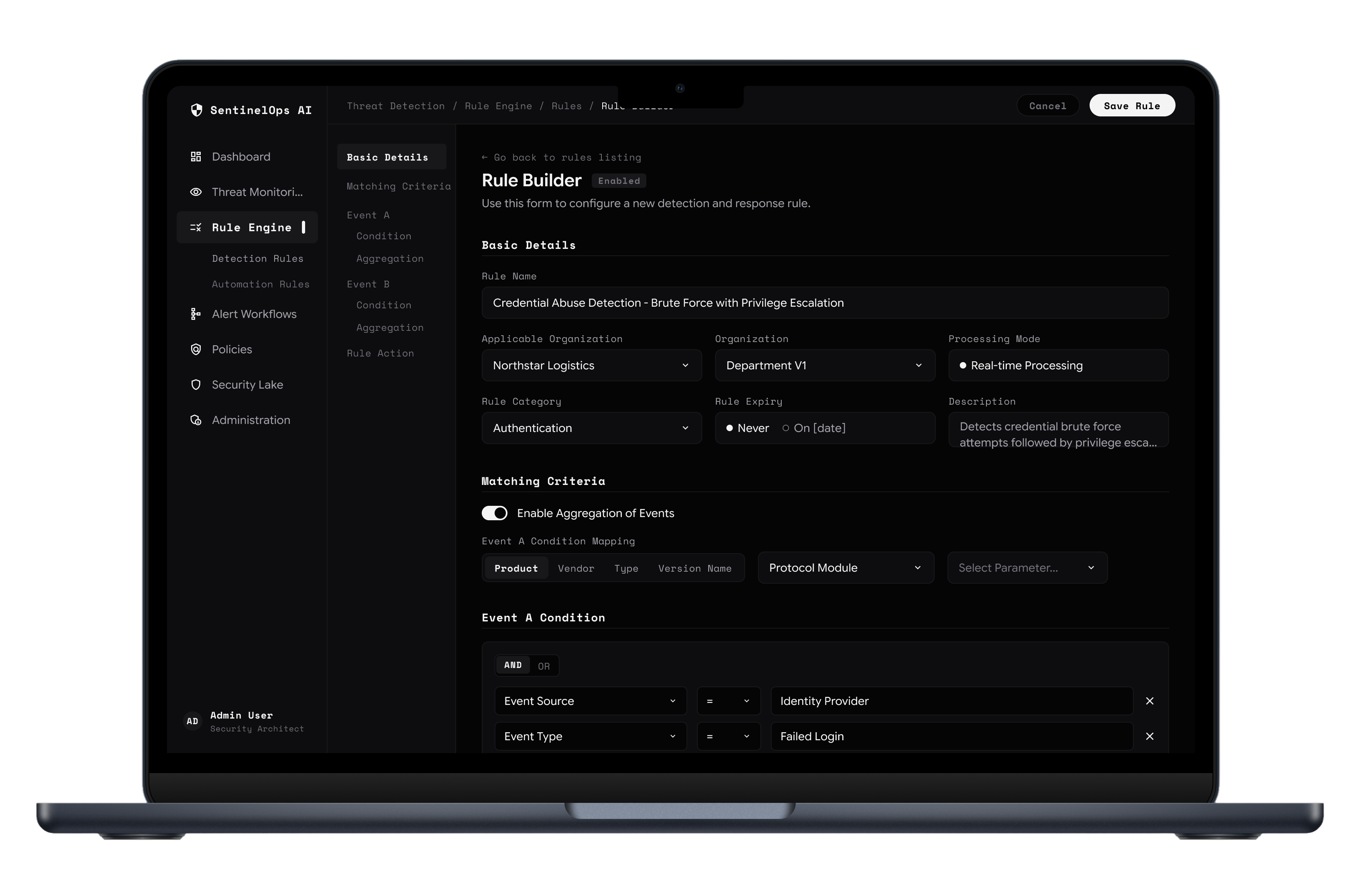
Task: Jump to Event A Condition item
Action: click(x=384, y=236)
